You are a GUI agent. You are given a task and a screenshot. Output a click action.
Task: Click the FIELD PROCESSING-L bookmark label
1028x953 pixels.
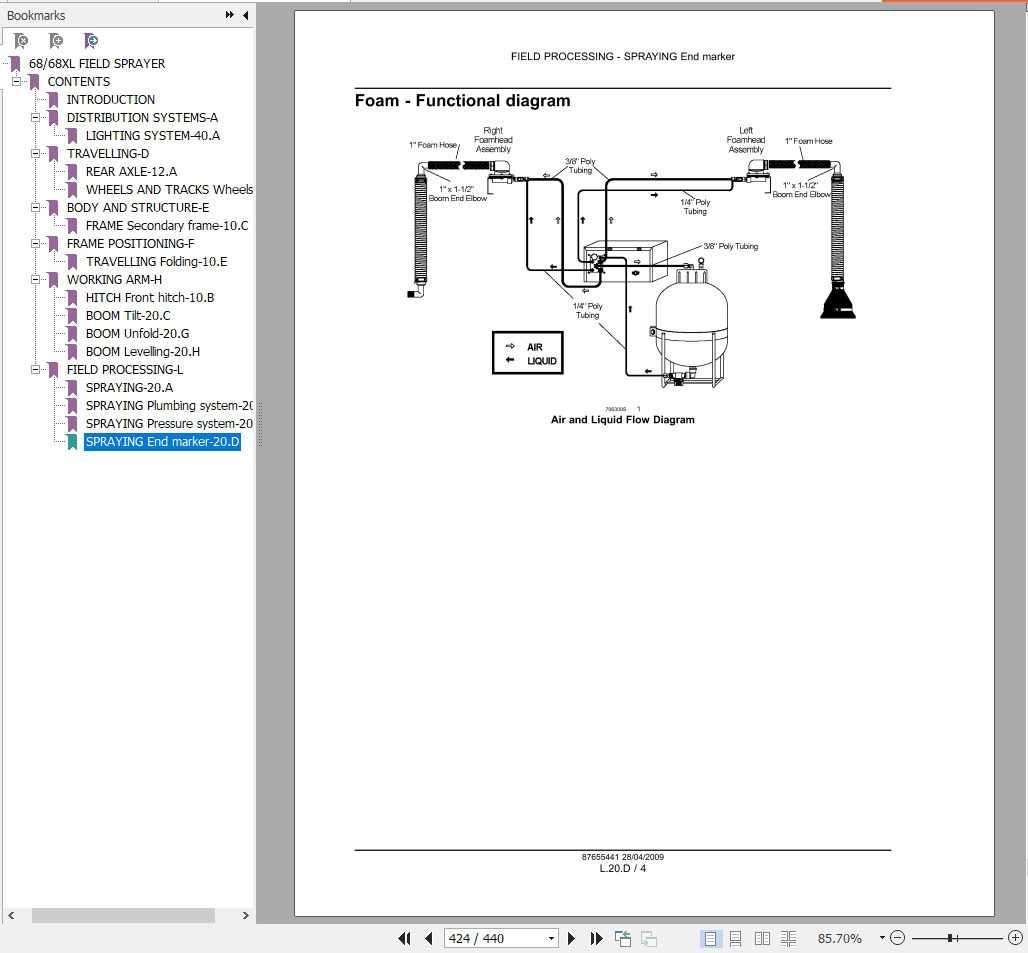click(x=125, y=370)
